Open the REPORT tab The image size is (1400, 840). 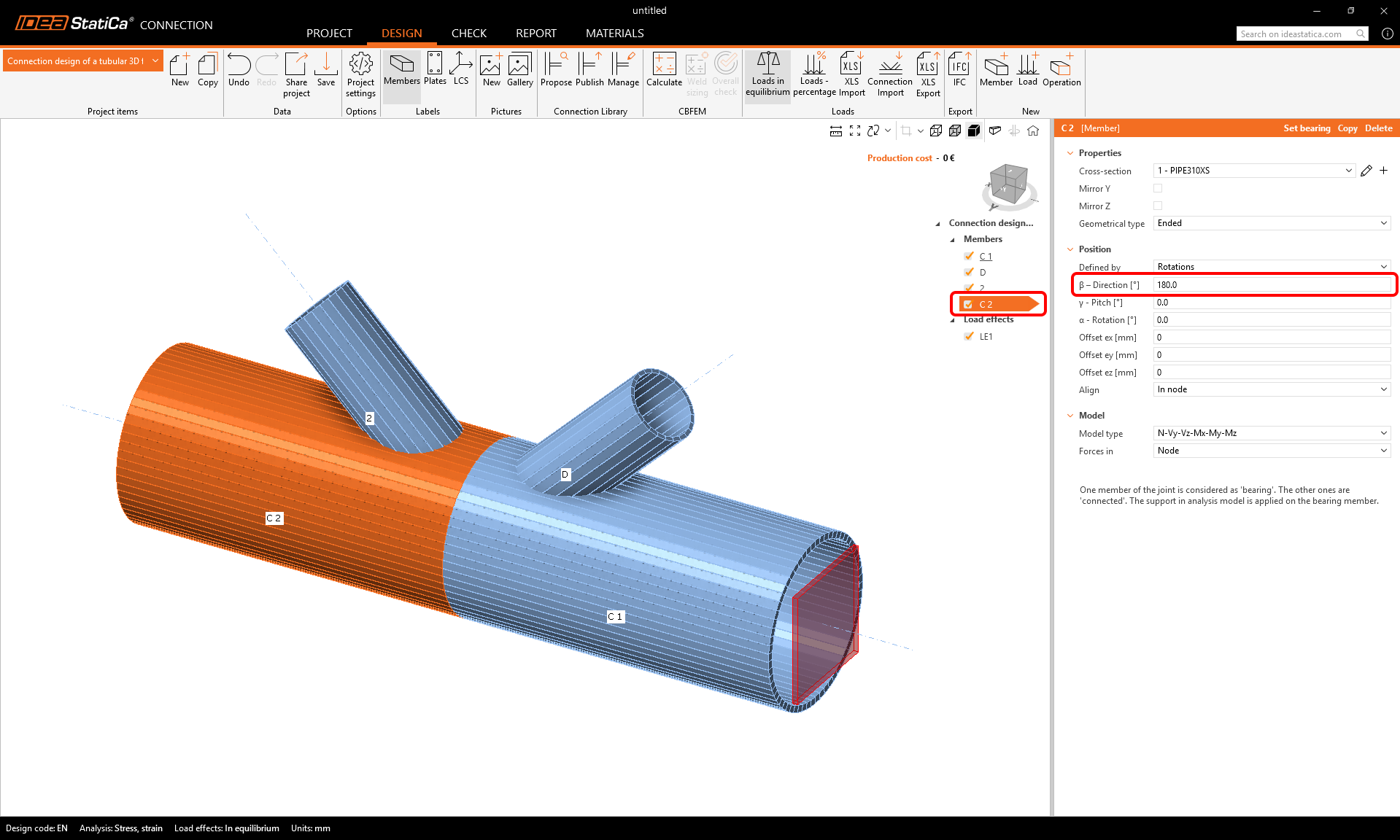[x=535, y=34]
